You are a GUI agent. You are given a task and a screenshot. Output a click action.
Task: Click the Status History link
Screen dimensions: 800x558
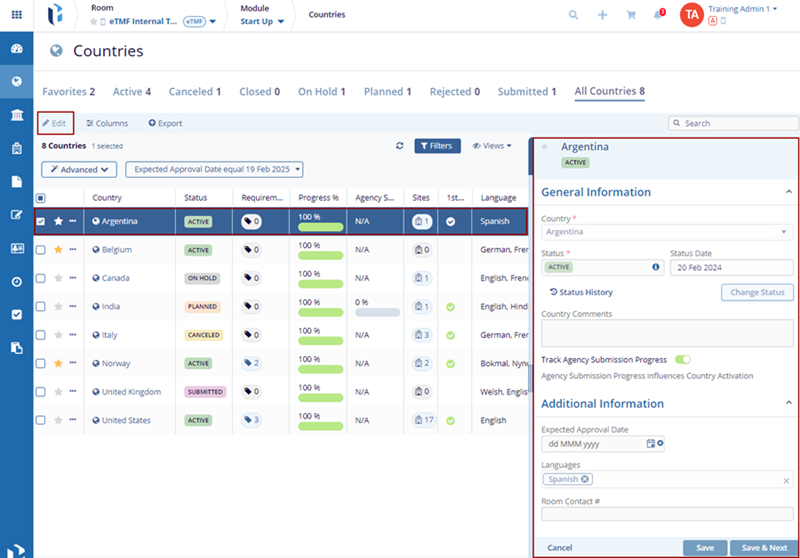[581, 292]
